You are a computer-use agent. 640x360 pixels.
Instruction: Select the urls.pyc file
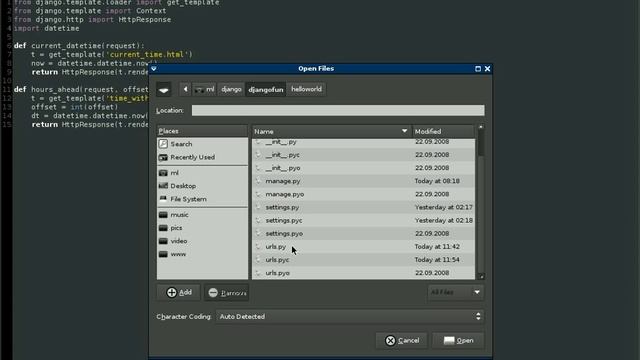pos(363,260)
